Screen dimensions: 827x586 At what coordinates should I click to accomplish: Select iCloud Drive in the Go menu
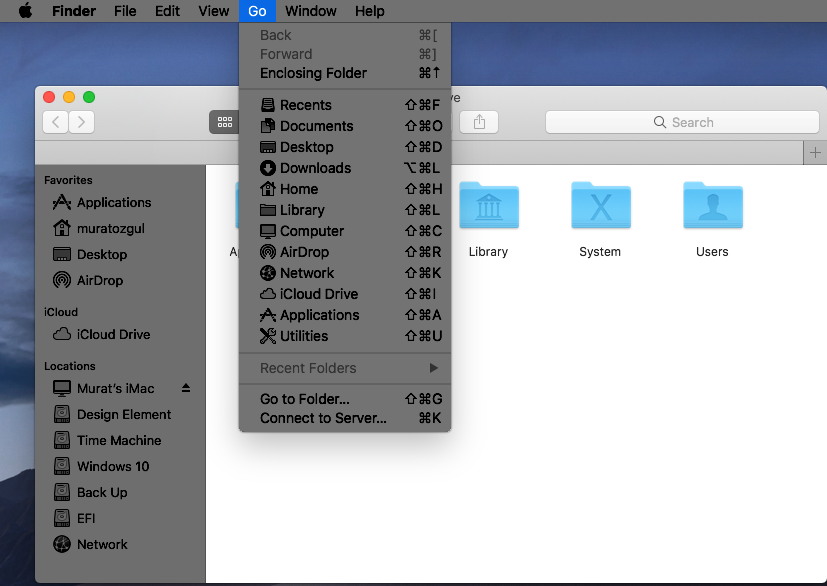[x=345, y=294]
